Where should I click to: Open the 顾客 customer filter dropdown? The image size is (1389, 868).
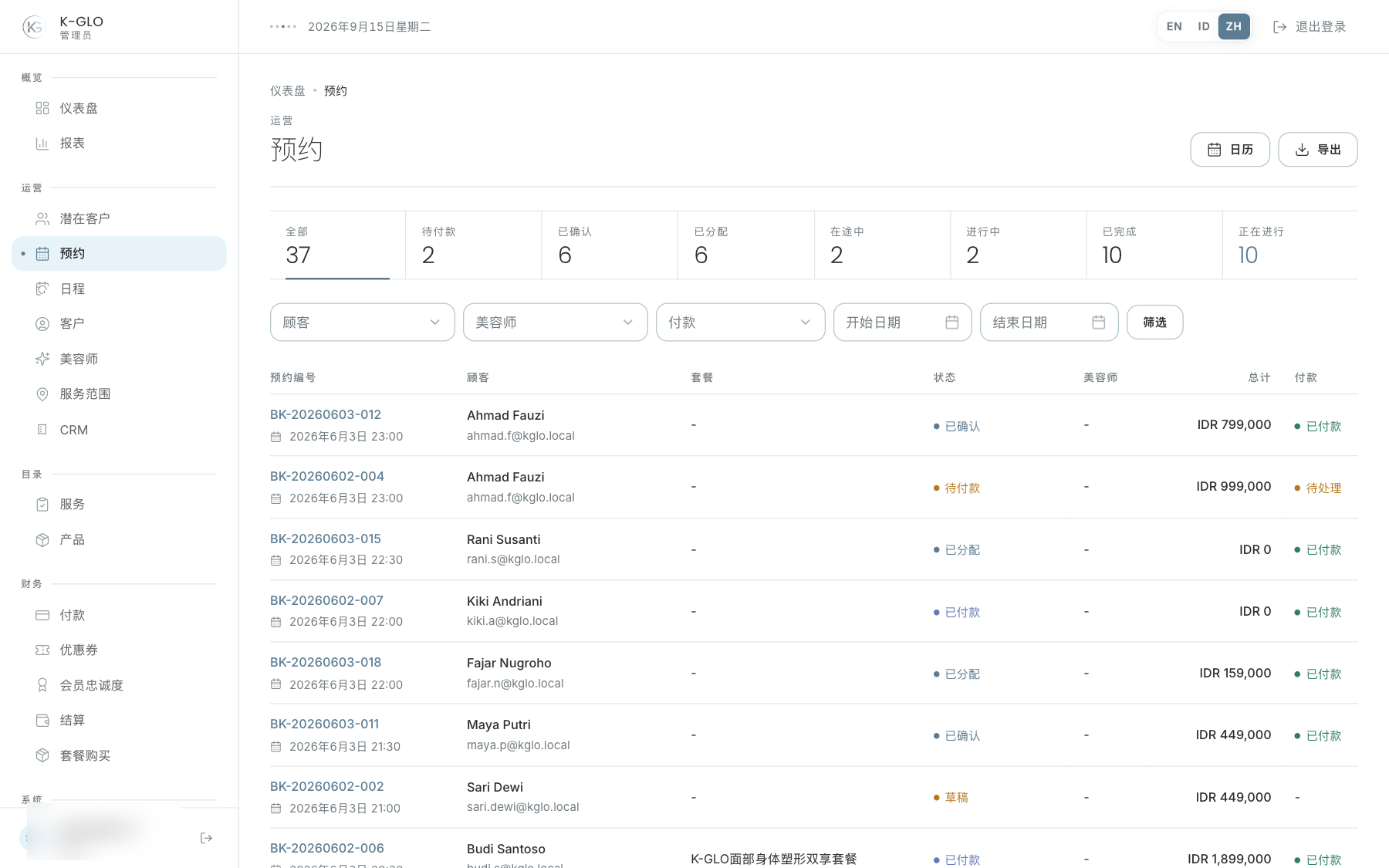[x=362, y=323]
